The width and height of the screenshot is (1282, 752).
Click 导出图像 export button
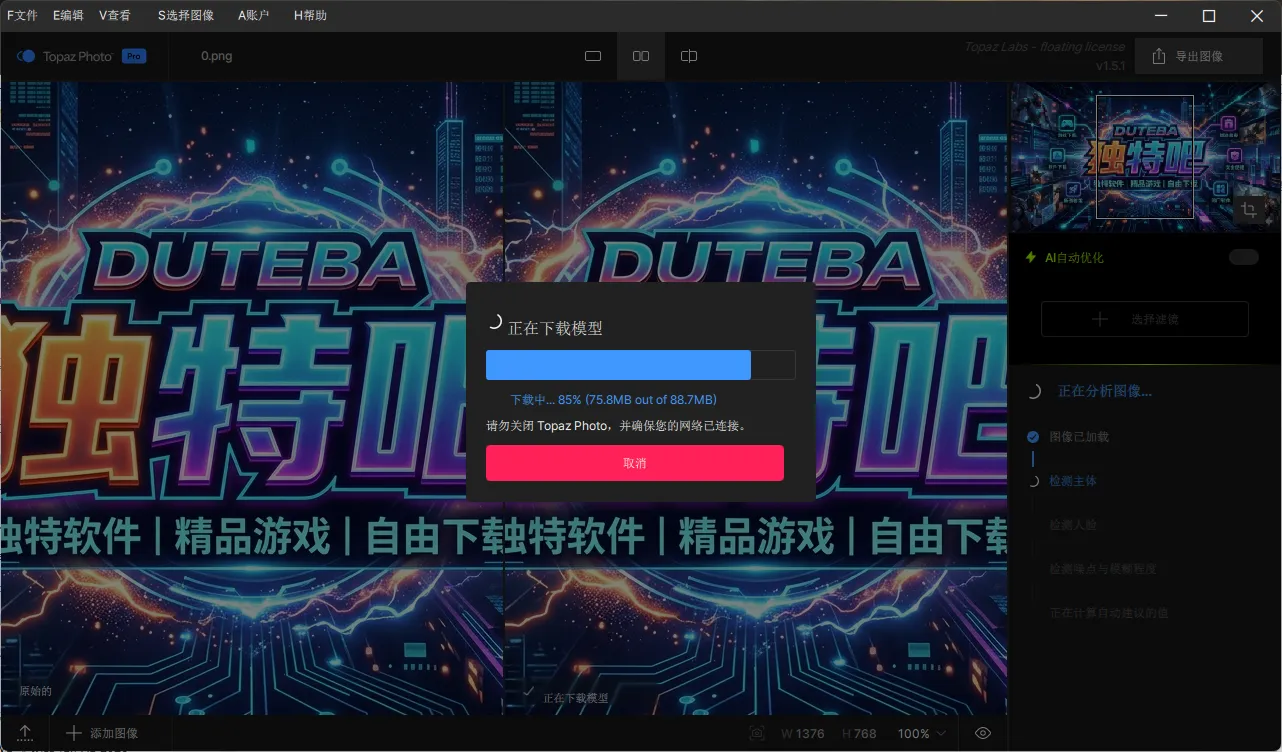click(1200, 57)
